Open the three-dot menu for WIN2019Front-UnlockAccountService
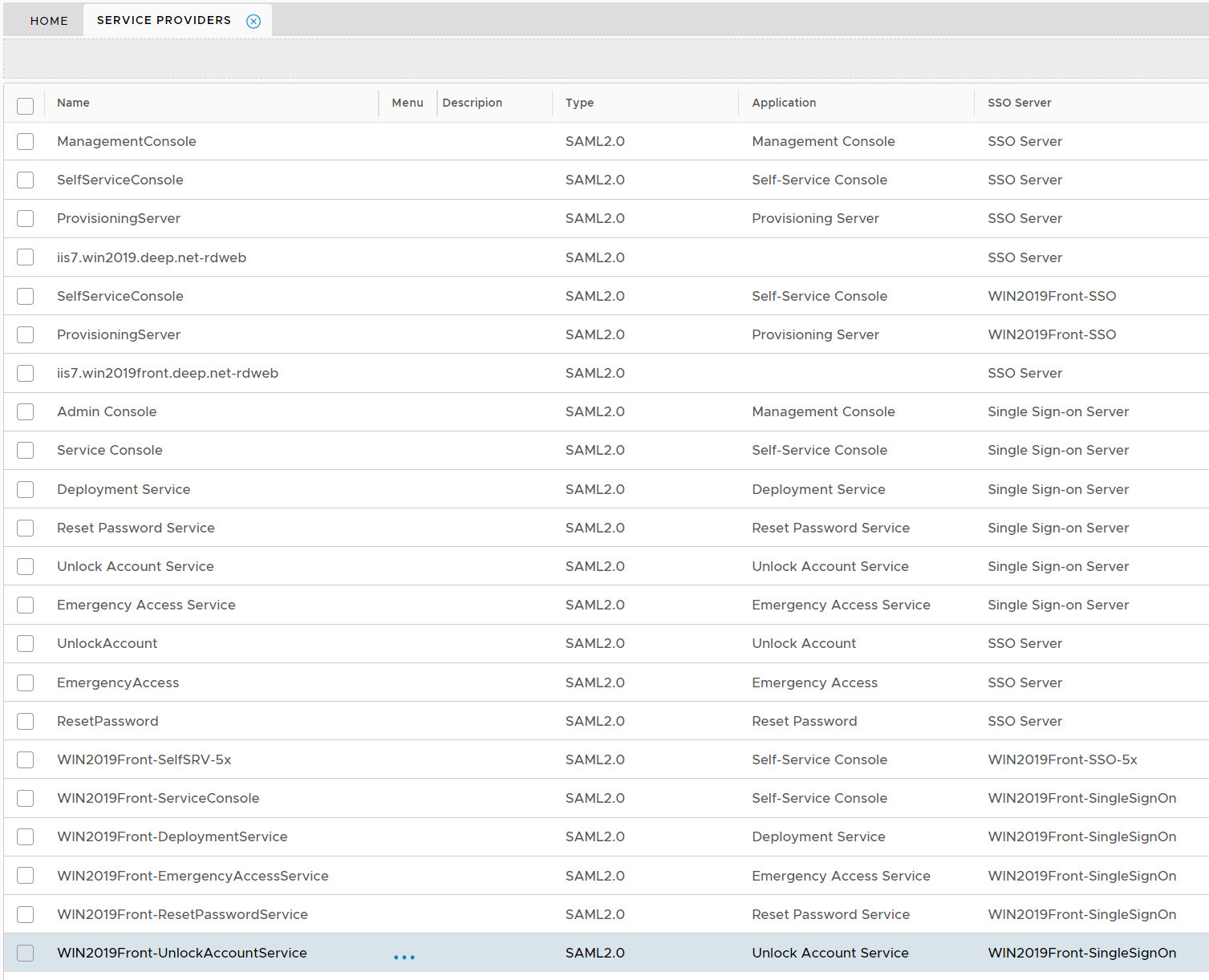Image resolution: width=1209 pixels, height=980 pixels. pyautogui.click(x=404, y=957)
